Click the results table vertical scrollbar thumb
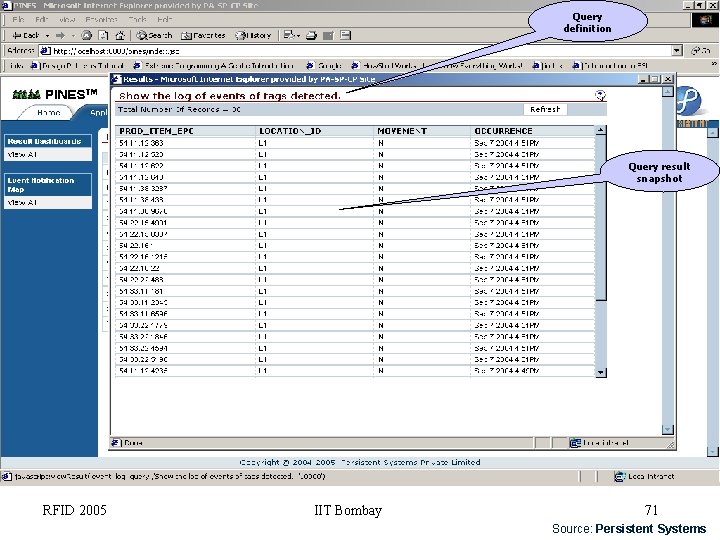 click(x=600, y=218)
